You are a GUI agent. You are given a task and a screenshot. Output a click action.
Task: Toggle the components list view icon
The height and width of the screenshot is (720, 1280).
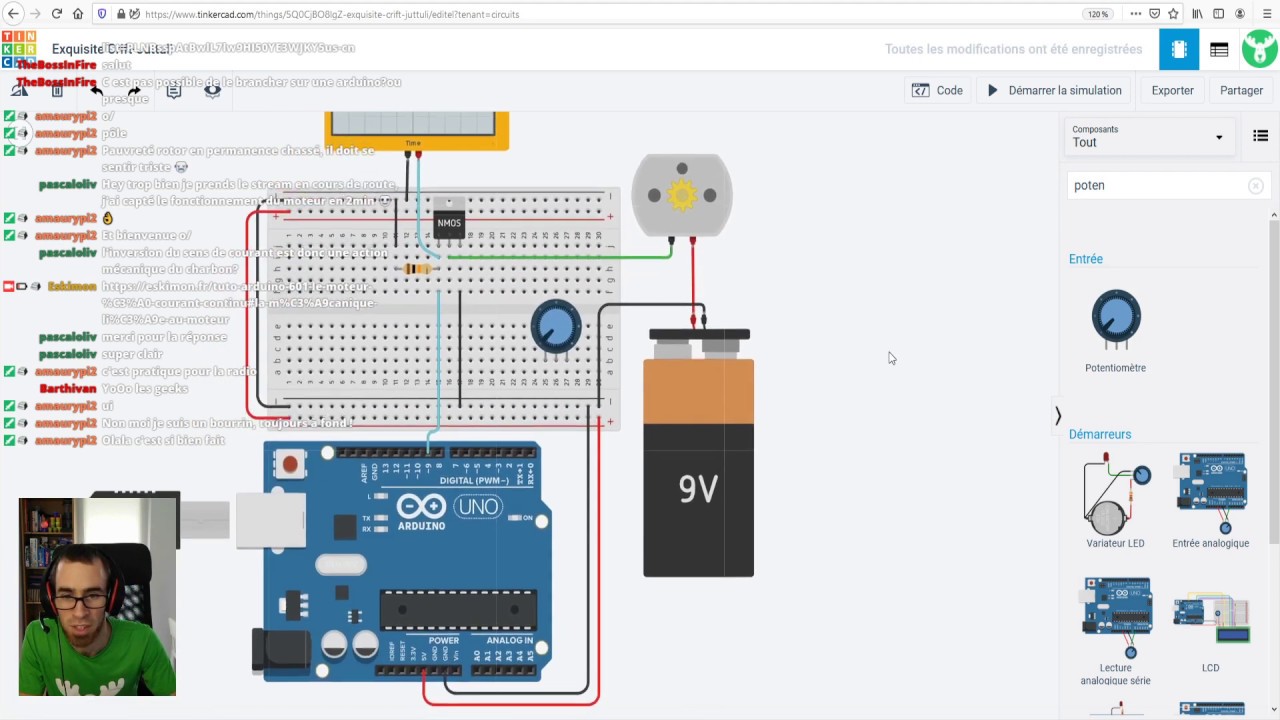pyautogui.click(x=1260, y=136)
